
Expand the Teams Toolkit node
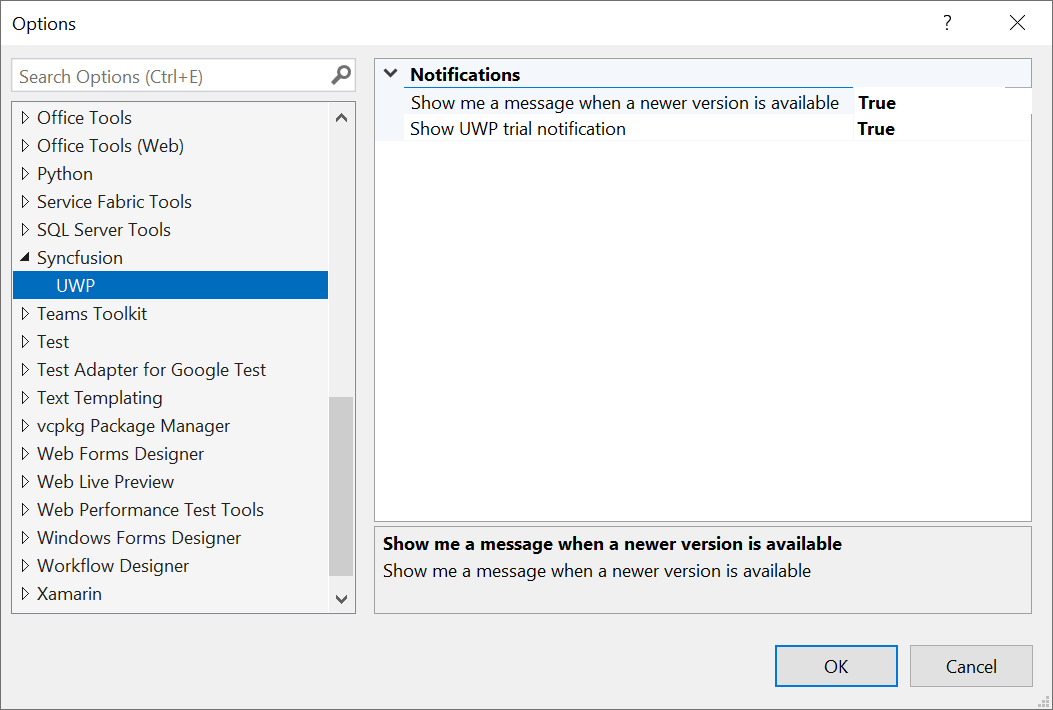(x=24, y=313)
